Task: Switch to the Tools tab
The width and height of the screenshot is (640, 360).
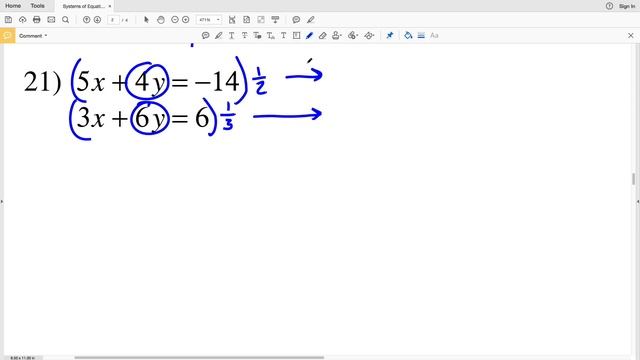Action: tap(37, 6)
